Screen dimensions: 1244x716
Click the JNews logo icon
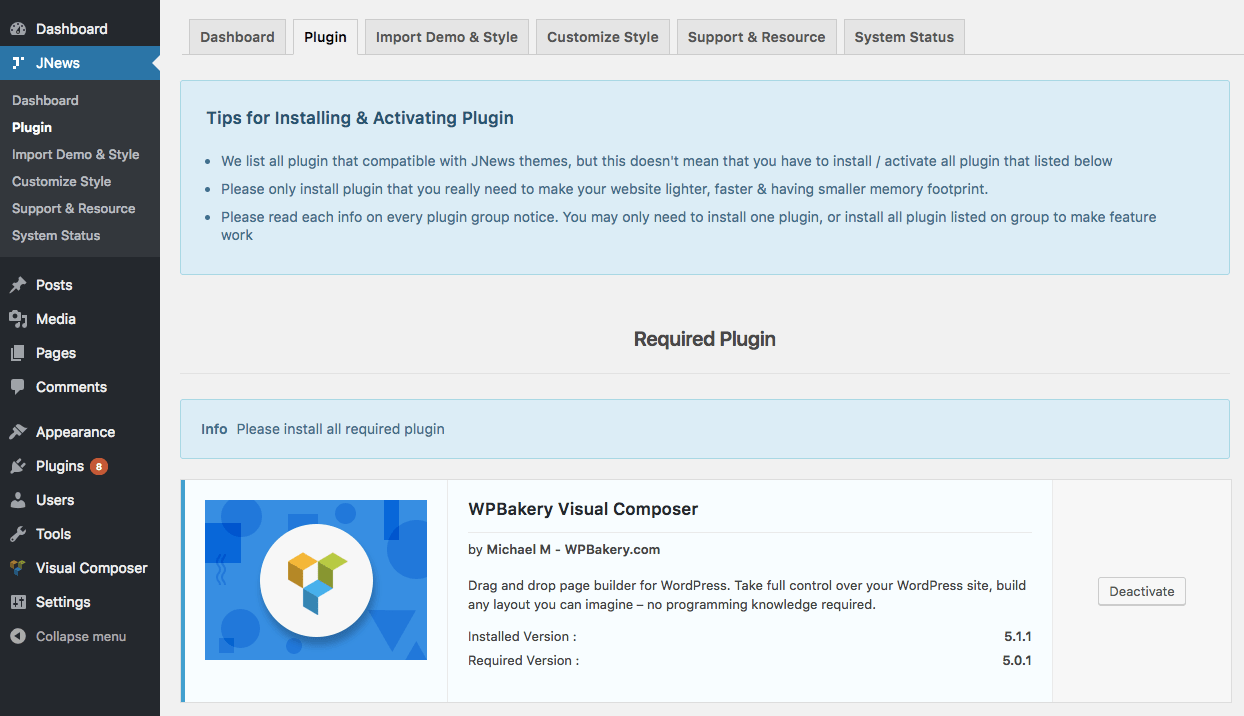pos(18,63)
